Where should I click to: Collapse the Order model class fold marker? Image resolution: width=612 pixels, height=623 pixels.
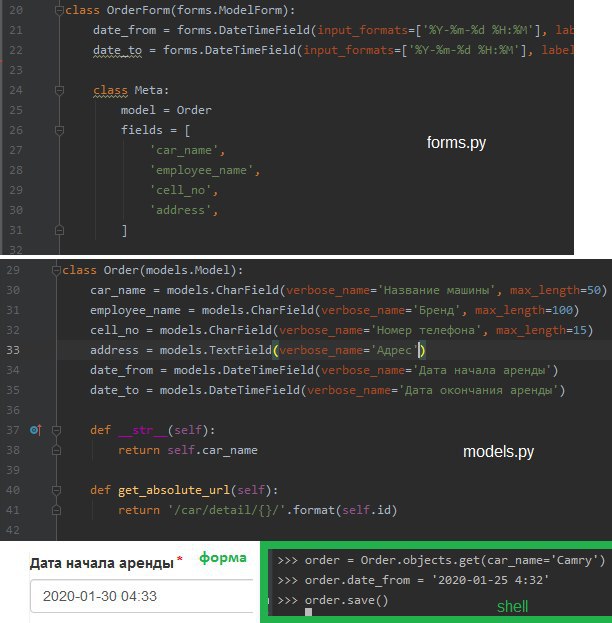(x=56, y=270)
